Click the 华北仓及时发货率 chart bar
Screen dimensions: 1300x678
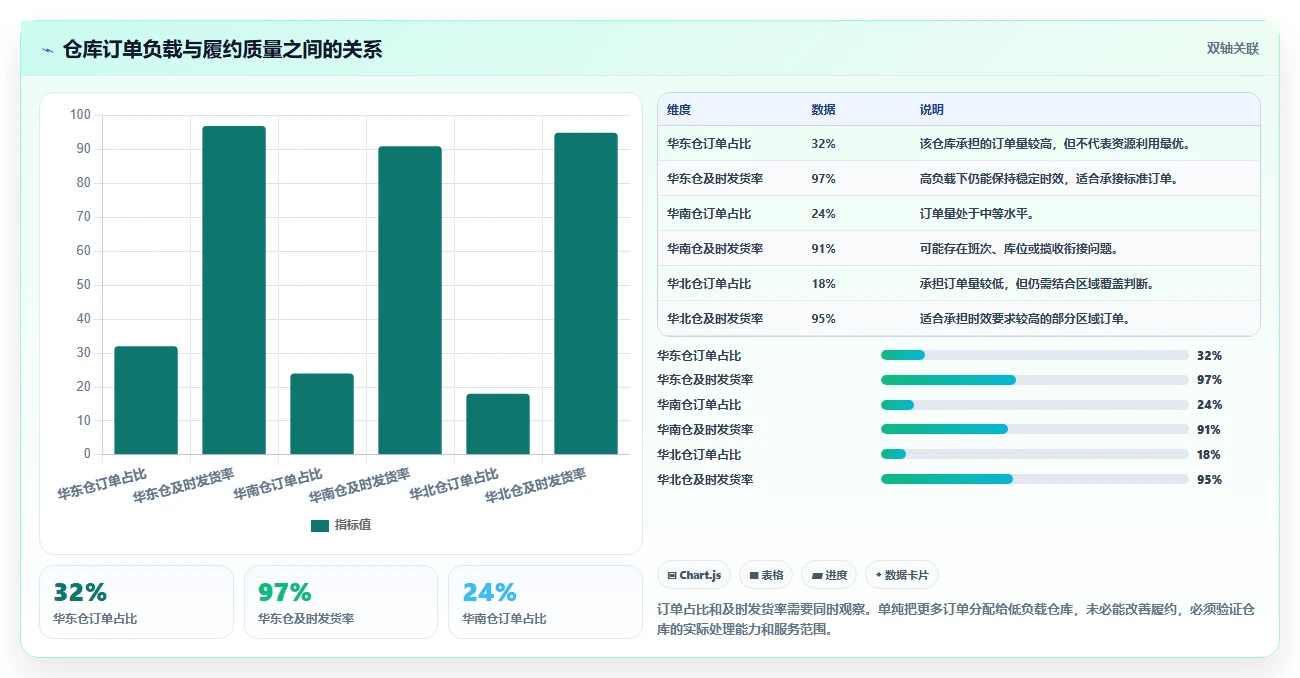click(586, 293)
